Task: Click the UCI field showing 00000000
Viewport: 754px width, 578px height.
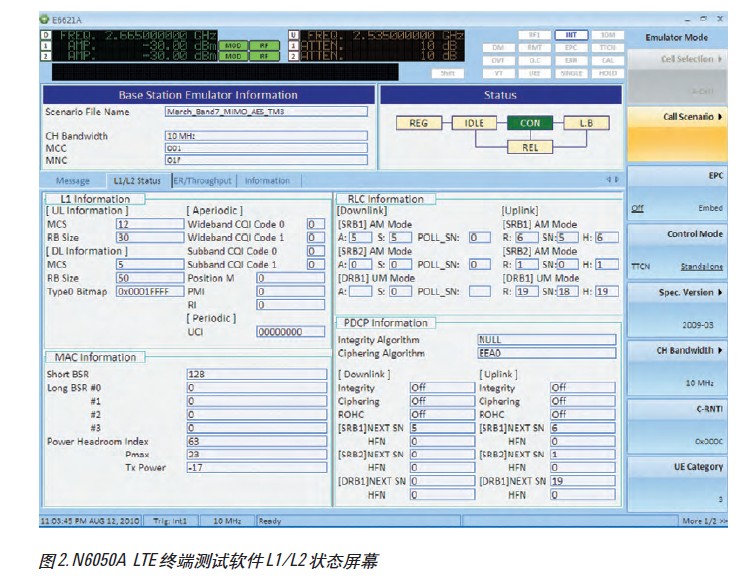Action: click(290, 332)
